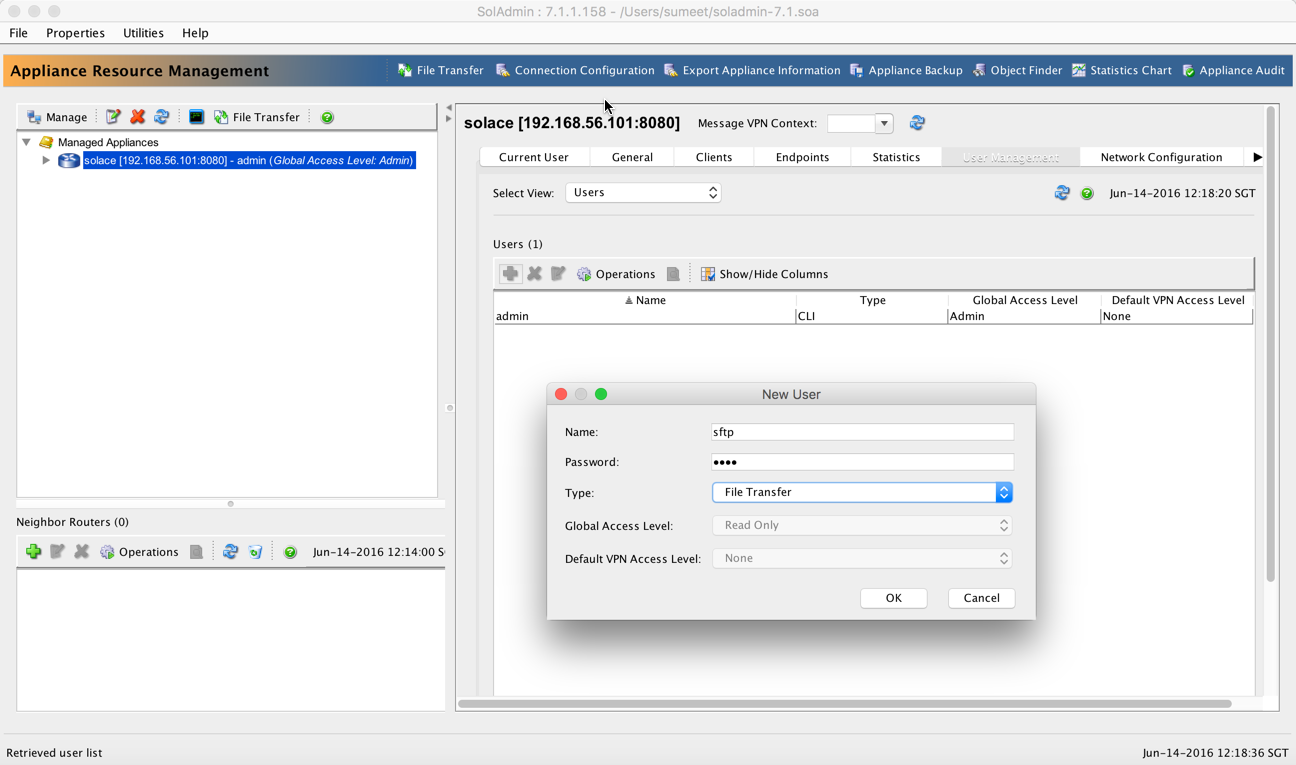Click add user plus icon in Users toolbar

[x=510, y=274]
